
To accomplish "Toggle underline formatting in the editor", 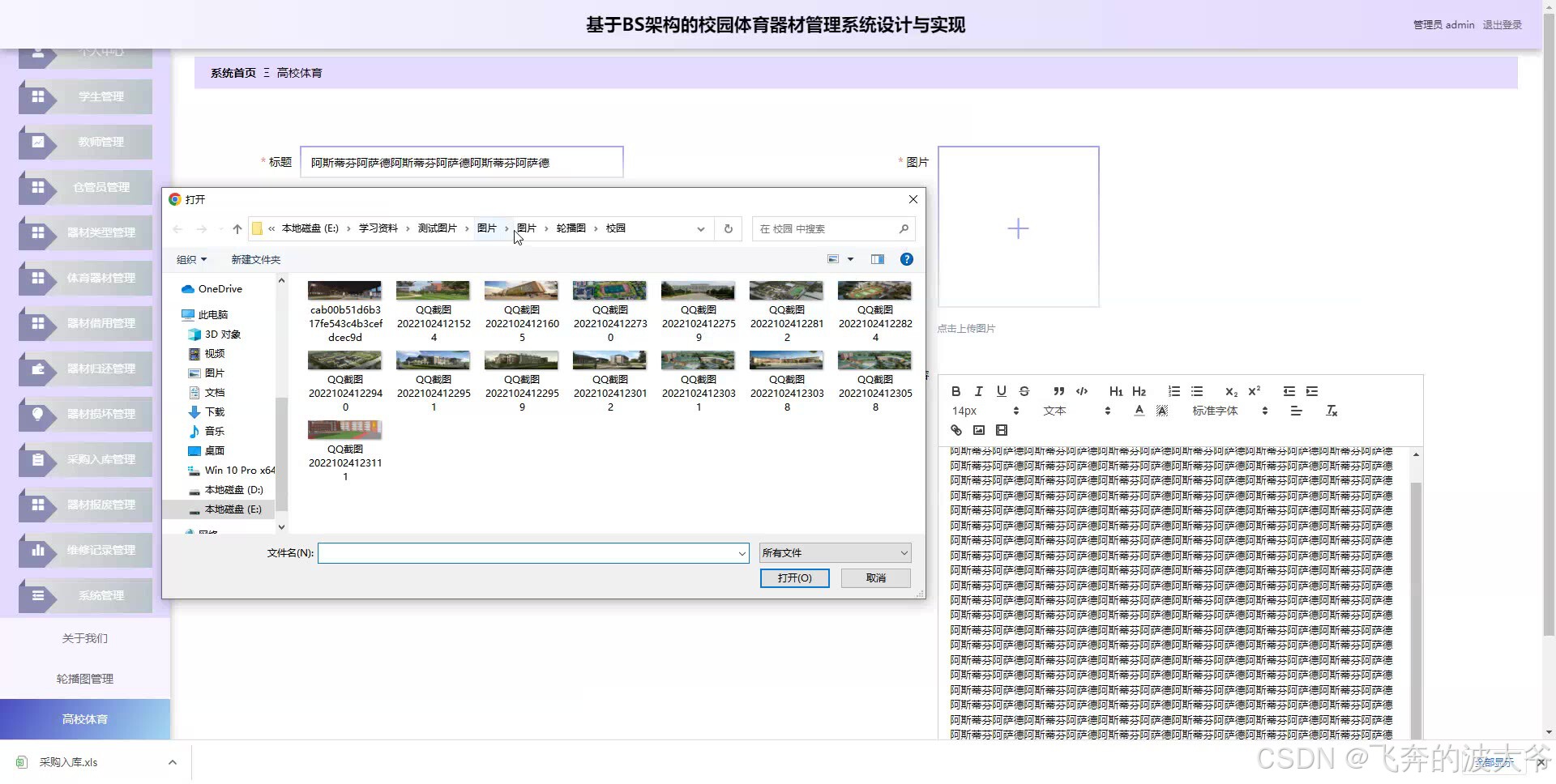I will coord(1001,391).
